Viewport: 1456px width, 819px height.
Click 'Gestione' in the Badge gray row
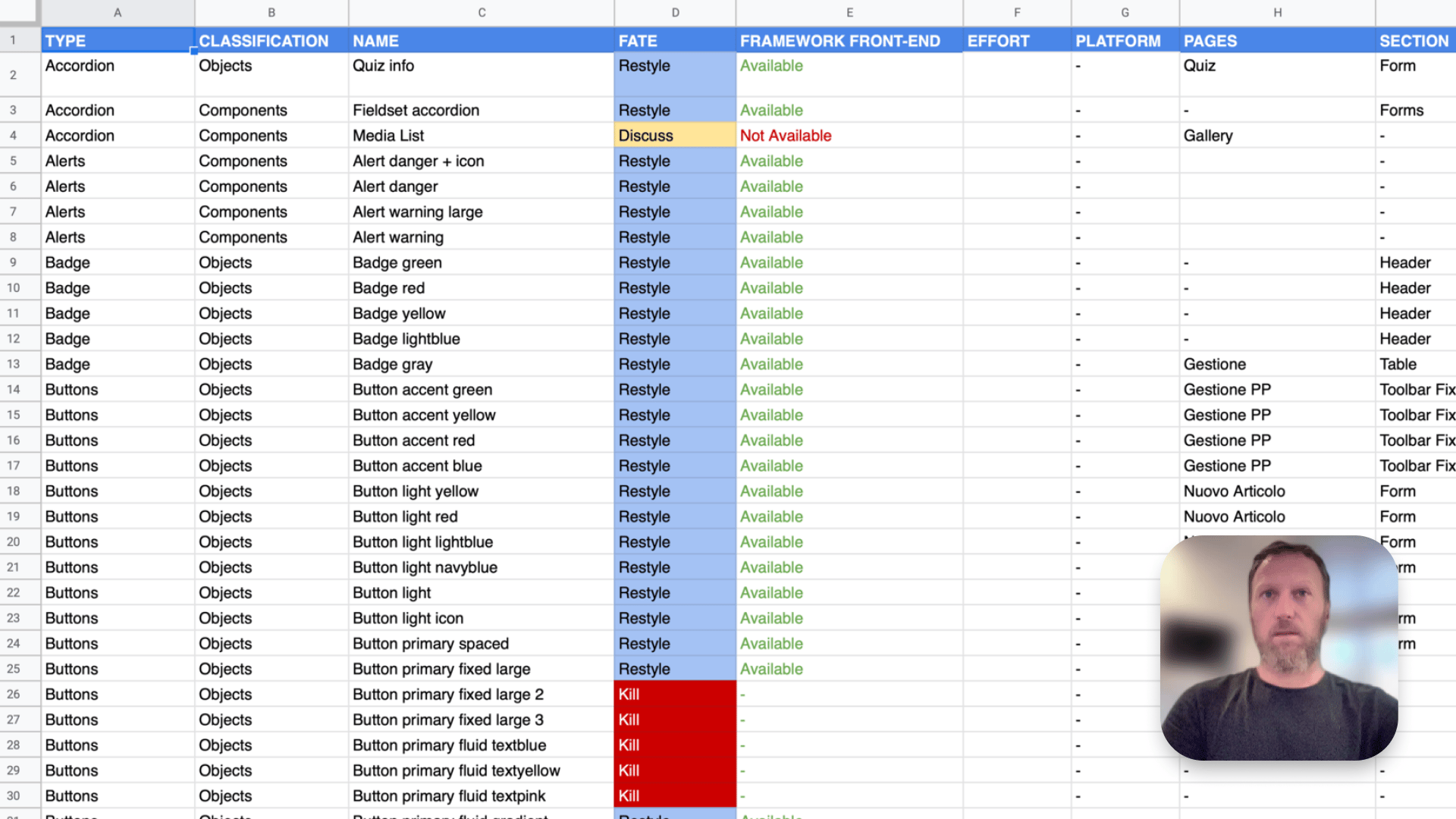point(1214,365)
